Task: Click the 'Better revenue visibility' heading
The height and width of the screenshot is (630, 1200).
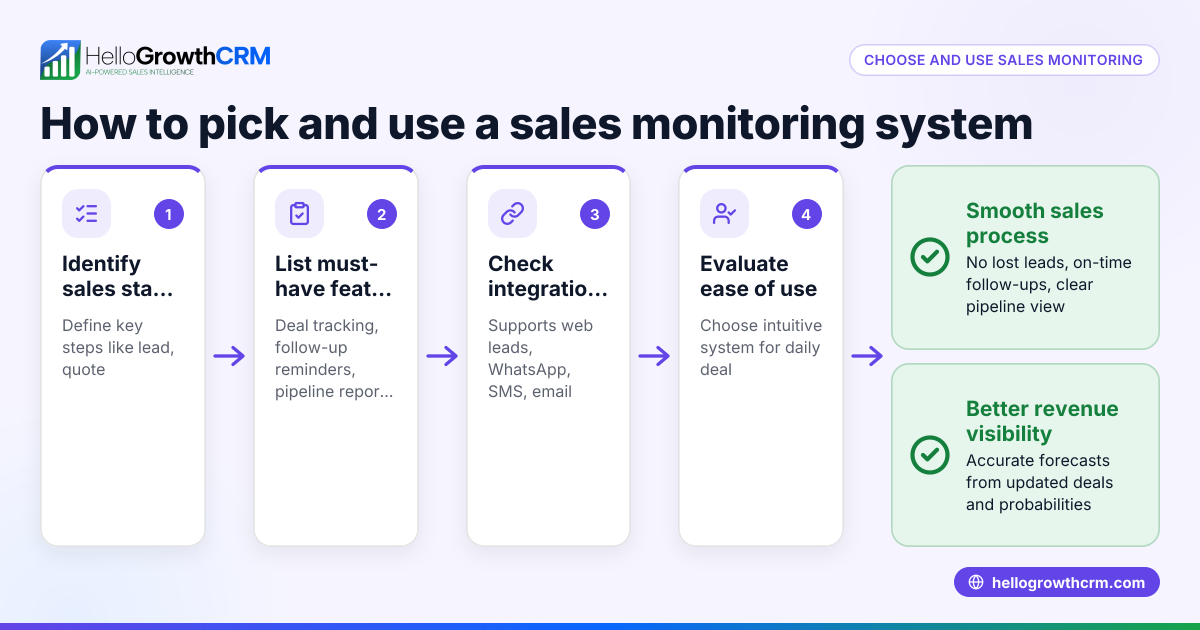Action: tap(1042, 421)
